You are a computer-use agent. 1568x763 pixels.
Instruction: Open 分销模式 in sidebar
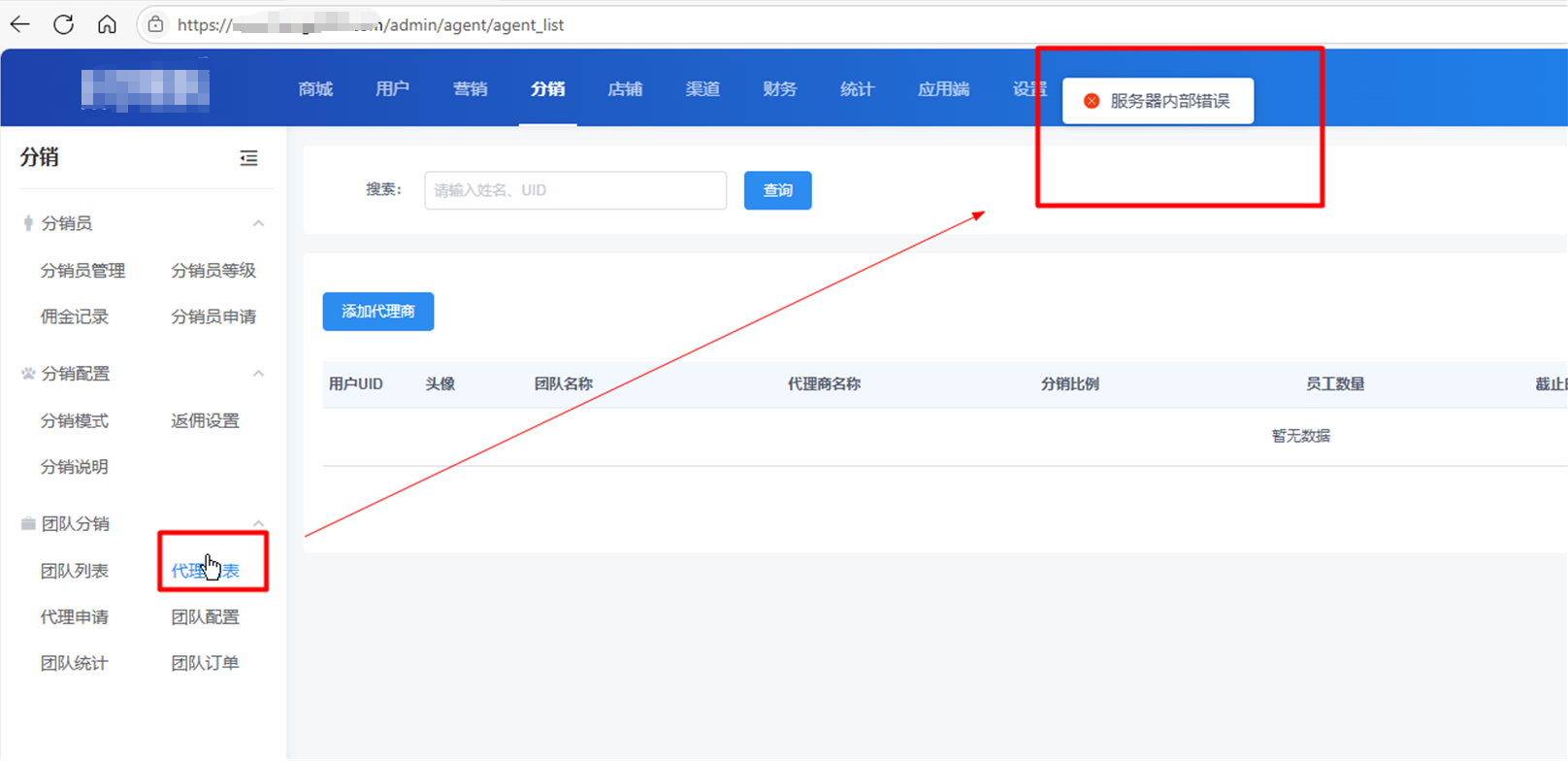pos(74,420)
